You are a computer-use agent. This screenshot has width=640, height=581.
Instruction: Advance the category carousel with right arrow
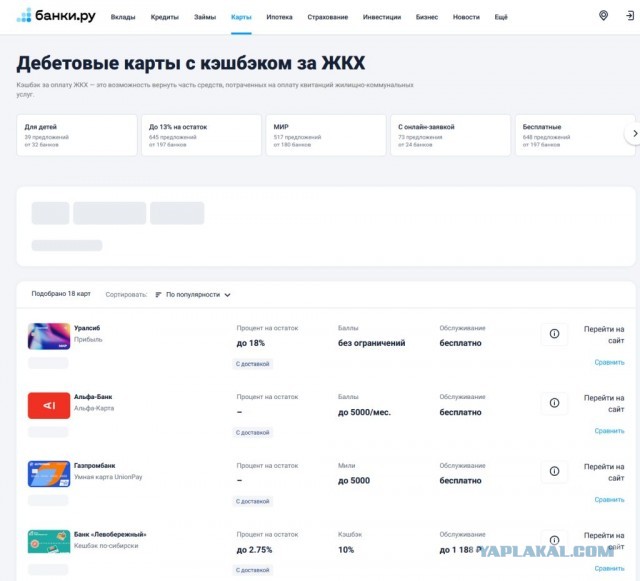pos(634,133)
